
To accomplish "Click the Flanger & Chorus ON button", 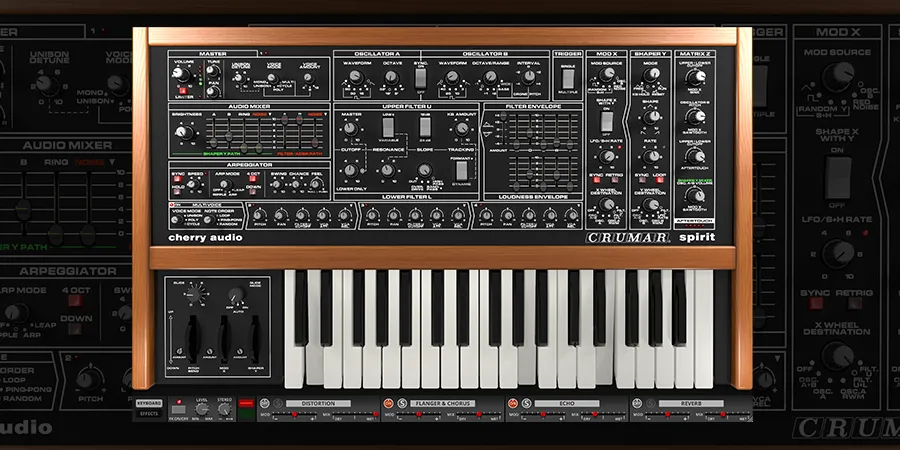I will pos(389,404).
